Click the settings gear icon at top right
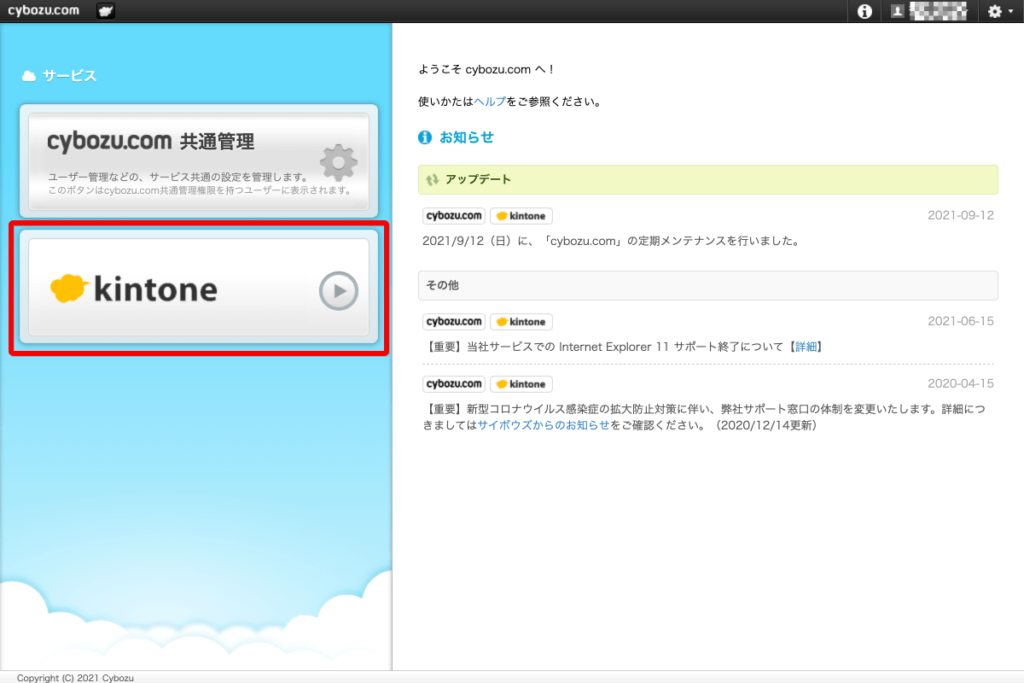The height and width of the screenshot is (683, 1024). pos(993,11)
